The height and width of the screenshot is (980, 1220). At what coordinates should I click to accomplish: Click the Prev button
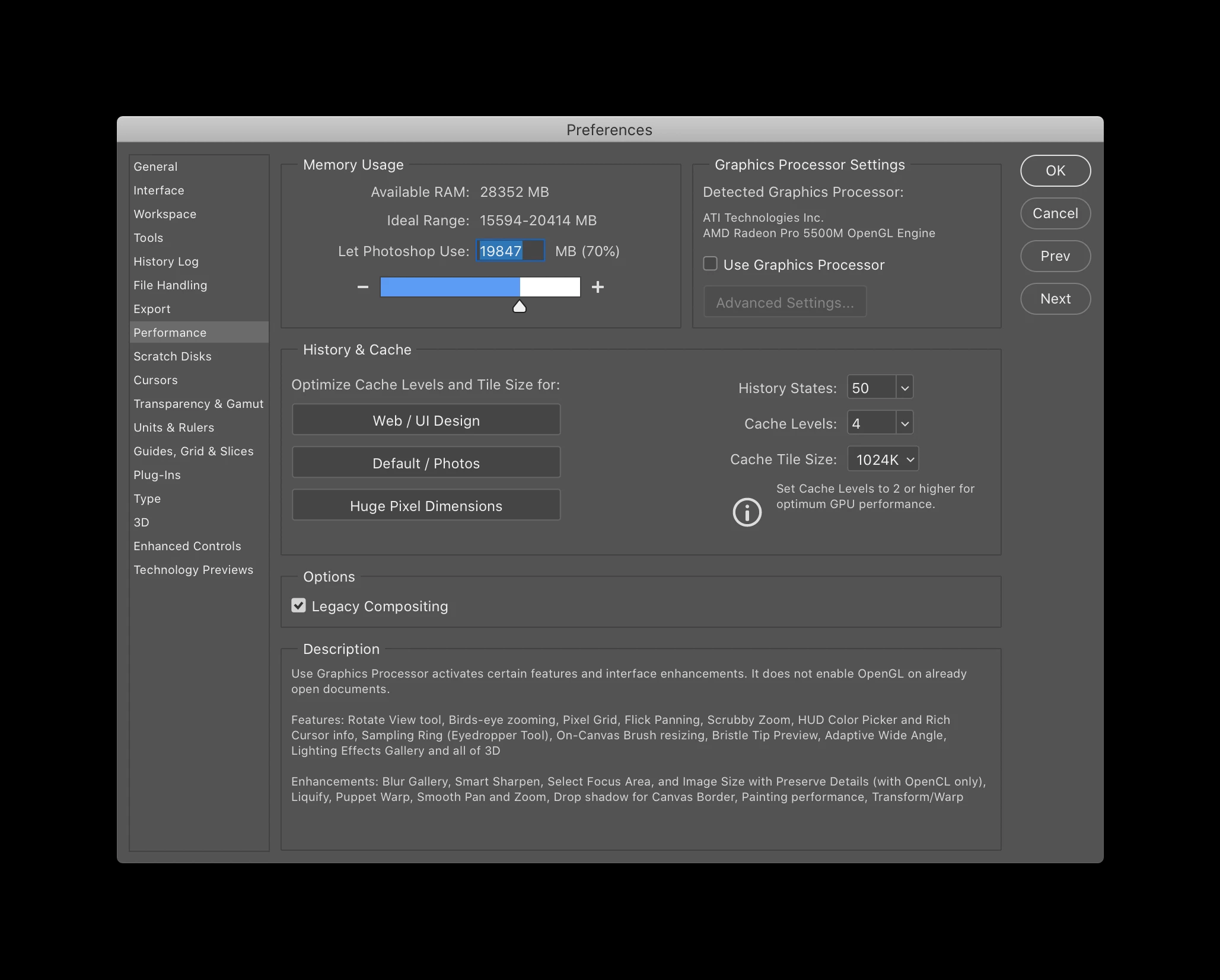[1055, 256]
